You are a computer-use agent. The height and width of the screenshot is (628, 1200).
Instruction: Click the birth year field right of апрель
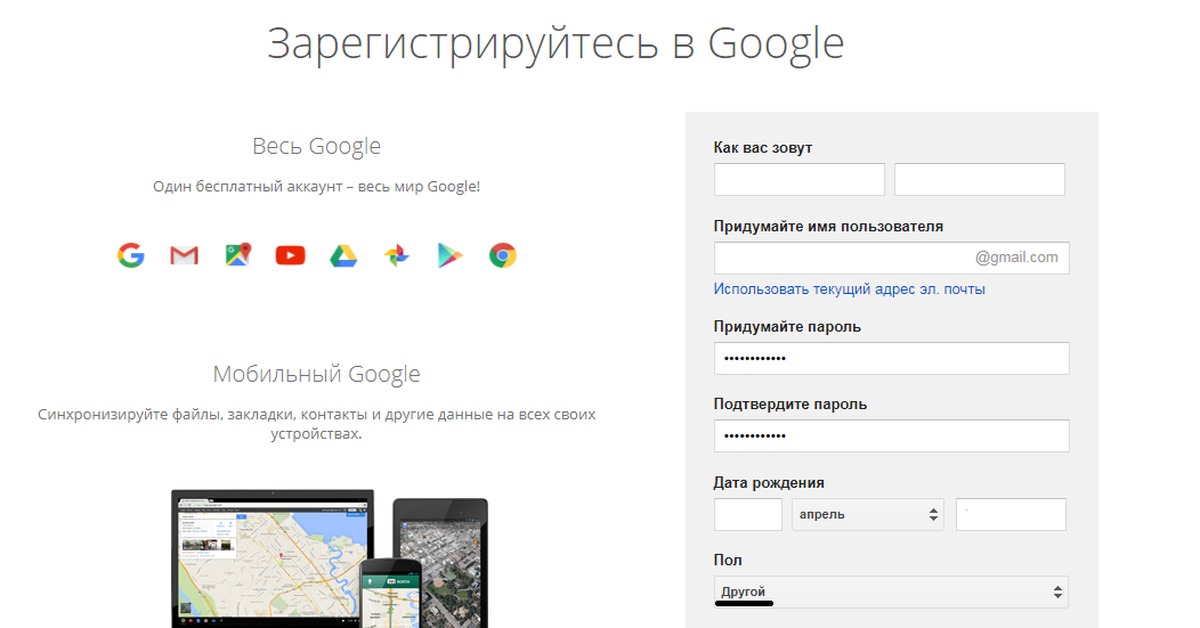click(1011, 515)
